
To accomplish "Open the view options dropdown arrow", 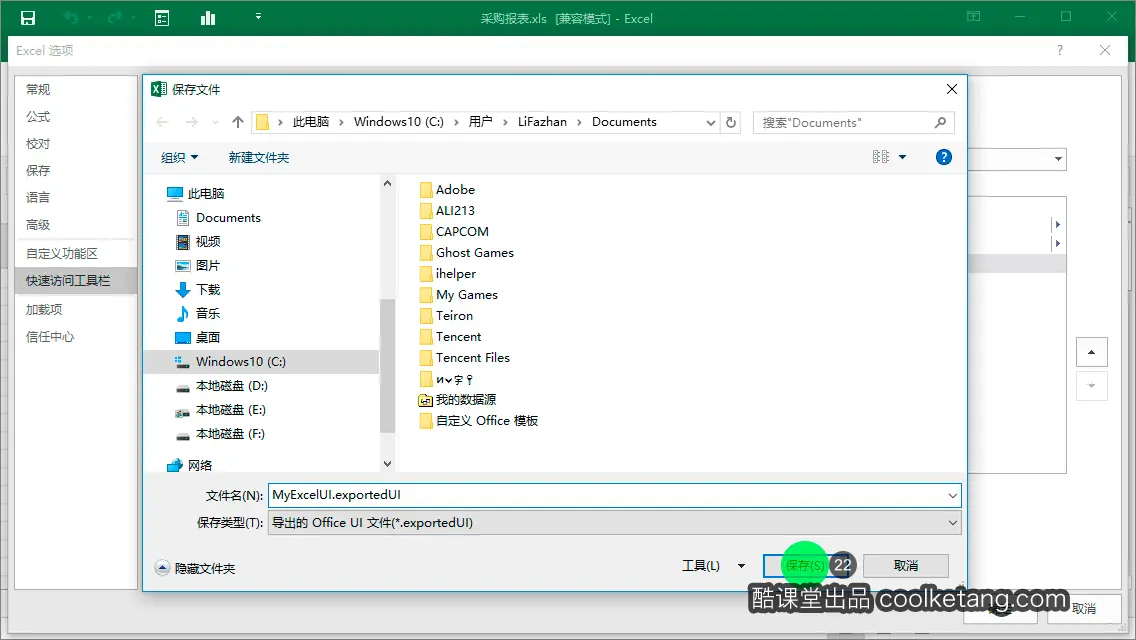I will point(902,157).
